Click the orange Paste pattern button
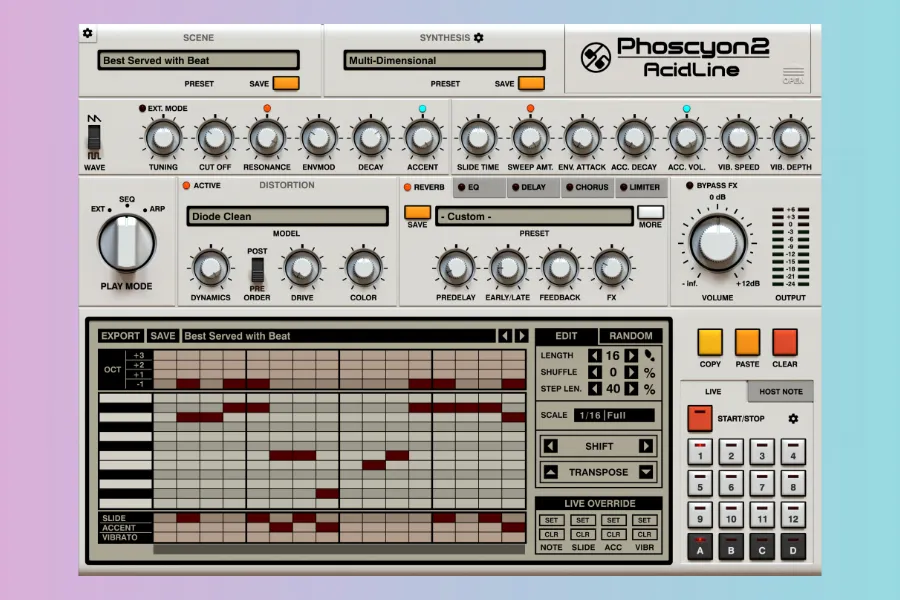The image size is (900, 600). [747, 342]
